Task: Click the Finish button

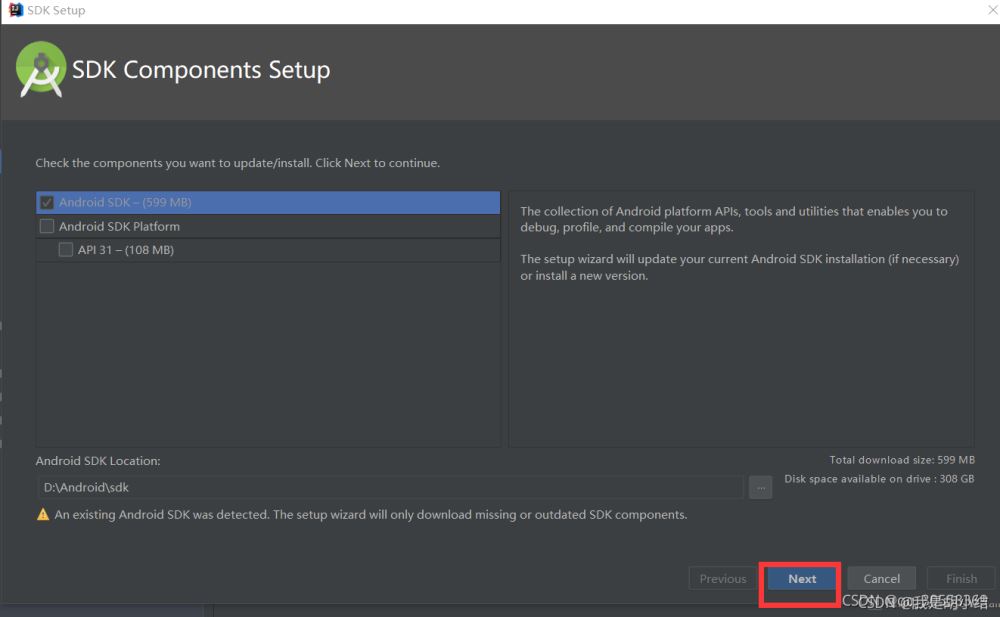Action: 961,579
